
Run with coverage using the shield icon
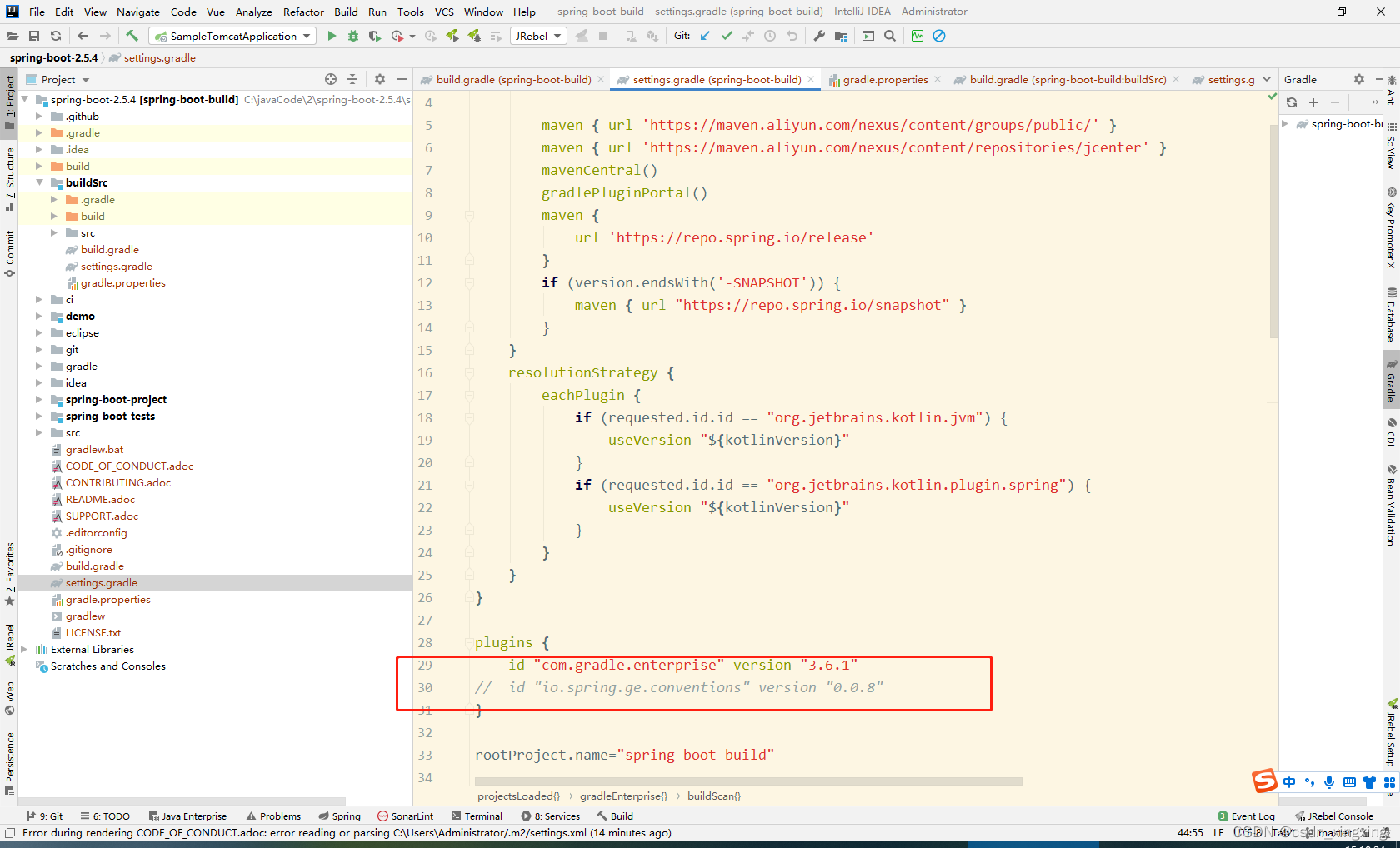[x=375, y=36]
